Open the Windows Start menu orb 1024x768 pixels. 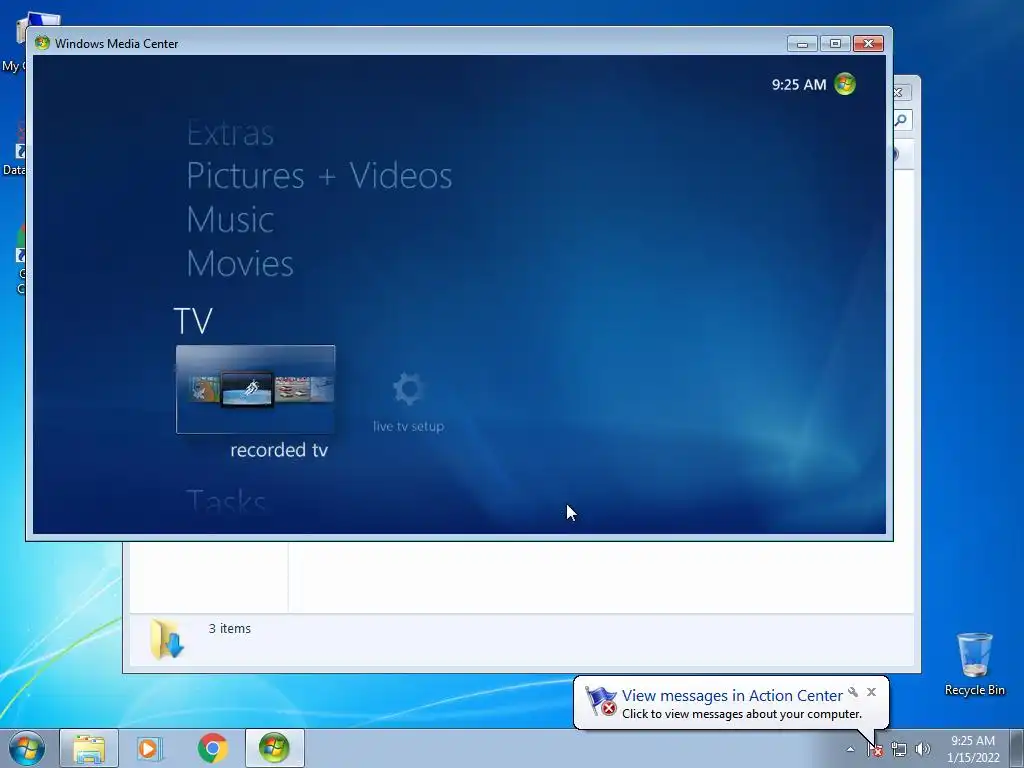pyautogui.click(x=27, y=748)
